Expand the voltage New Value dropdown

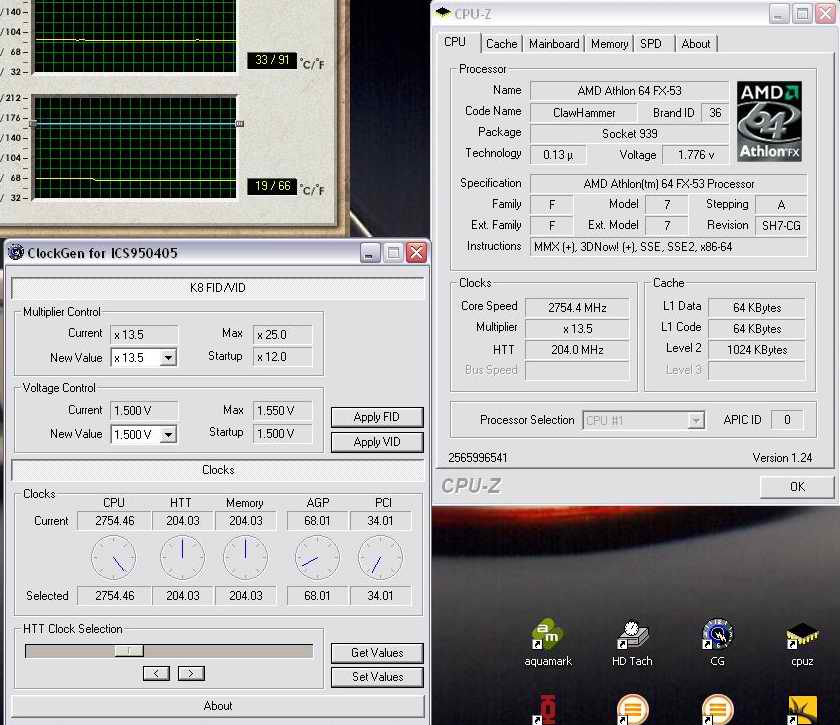(168, 434)
